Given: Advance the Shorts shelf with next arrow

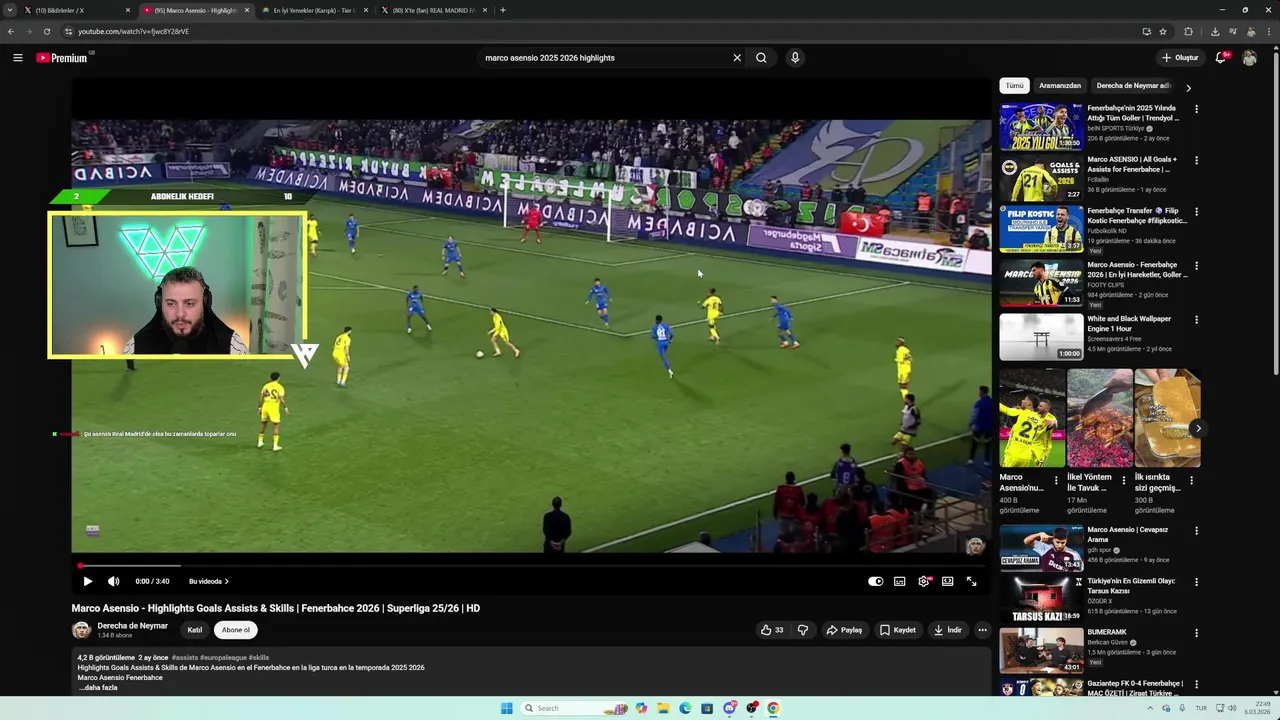Looking at the screenshot, I should [1198, 428].
